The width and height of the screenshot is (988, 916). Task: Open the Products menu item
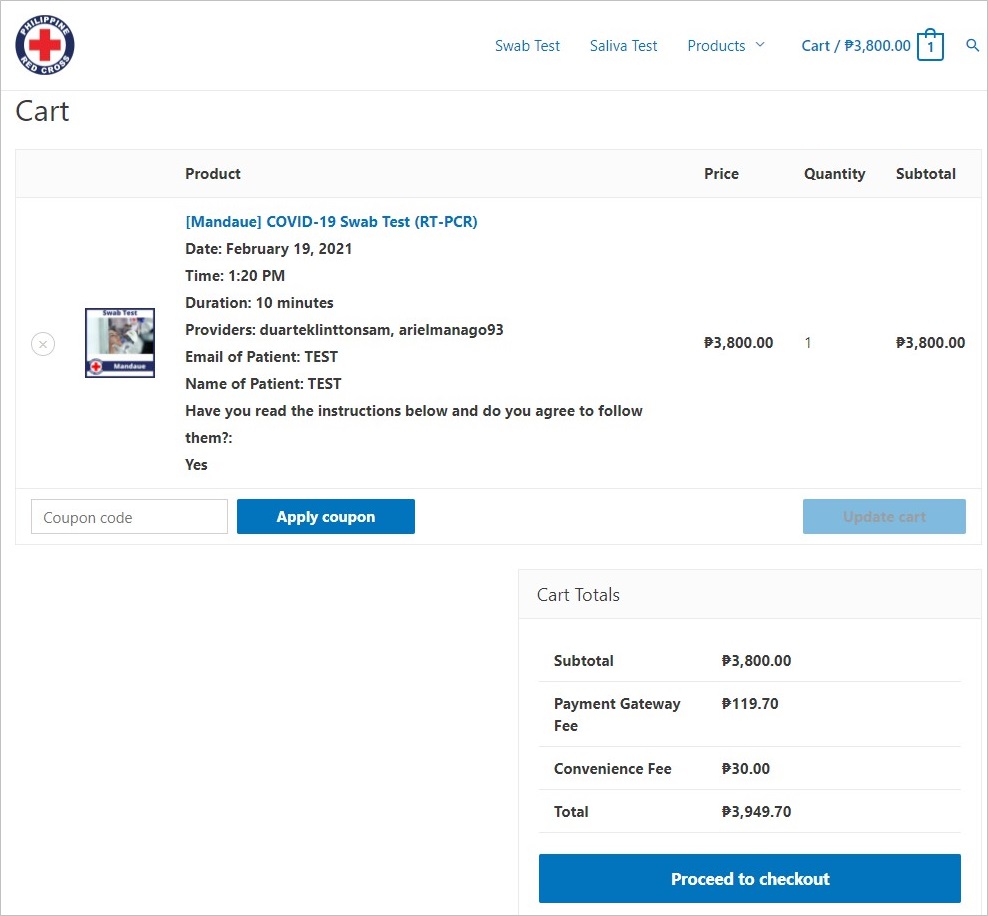[x=716, y=46]
